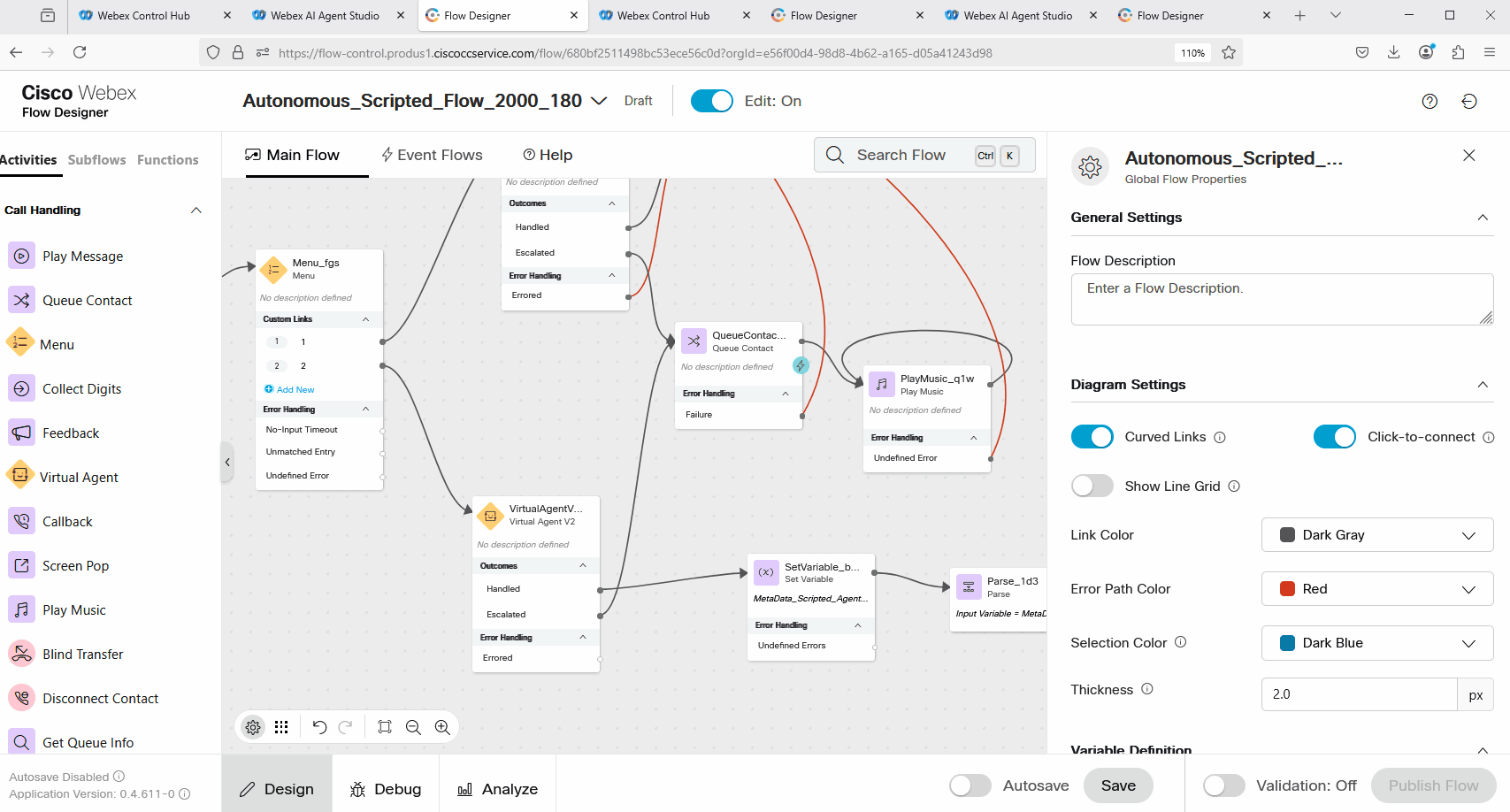This screenshot has width=1510, height=812.
Task: Click the fit-to-screen icon in canvas toolbar
Action: [x=385, y=727]
